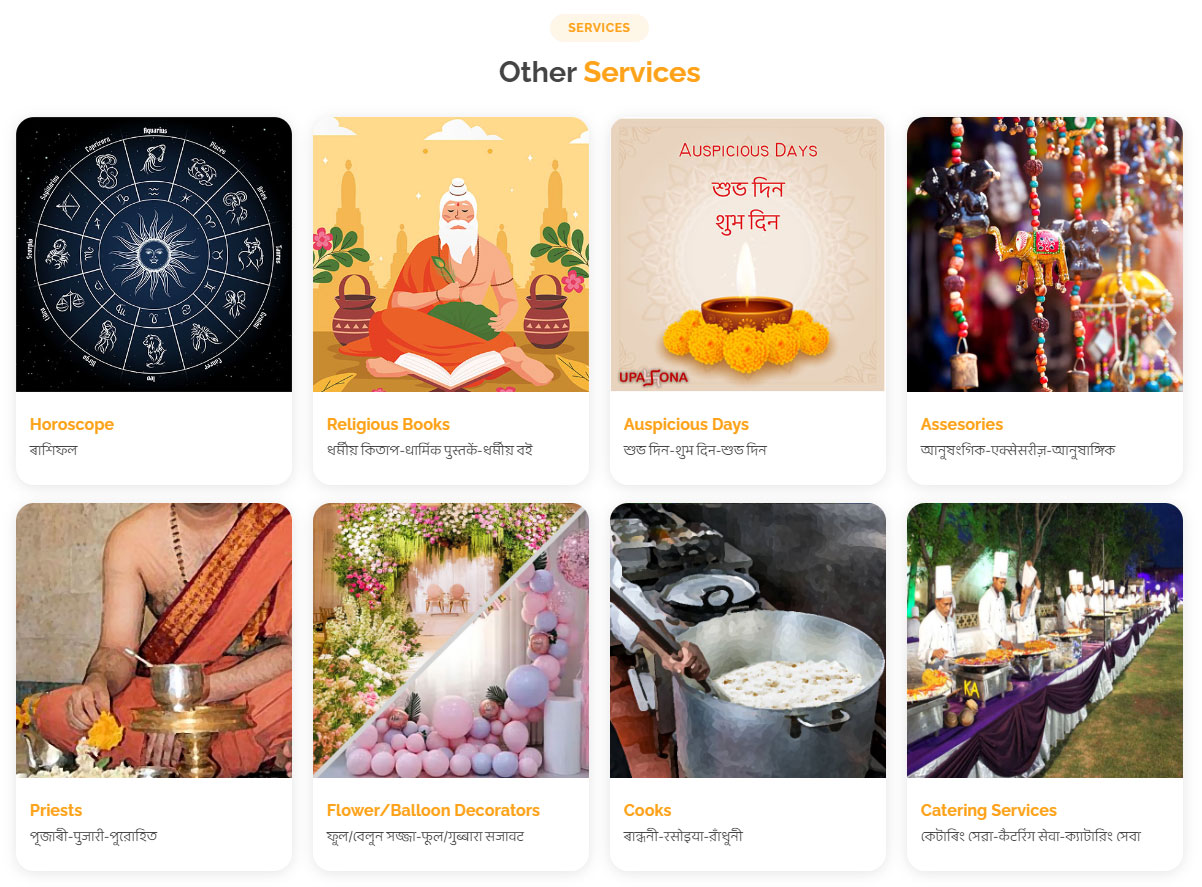This screenshot has width=1202, height=887.
Task: Open the Religious Books title link
Action: (388, 424)
